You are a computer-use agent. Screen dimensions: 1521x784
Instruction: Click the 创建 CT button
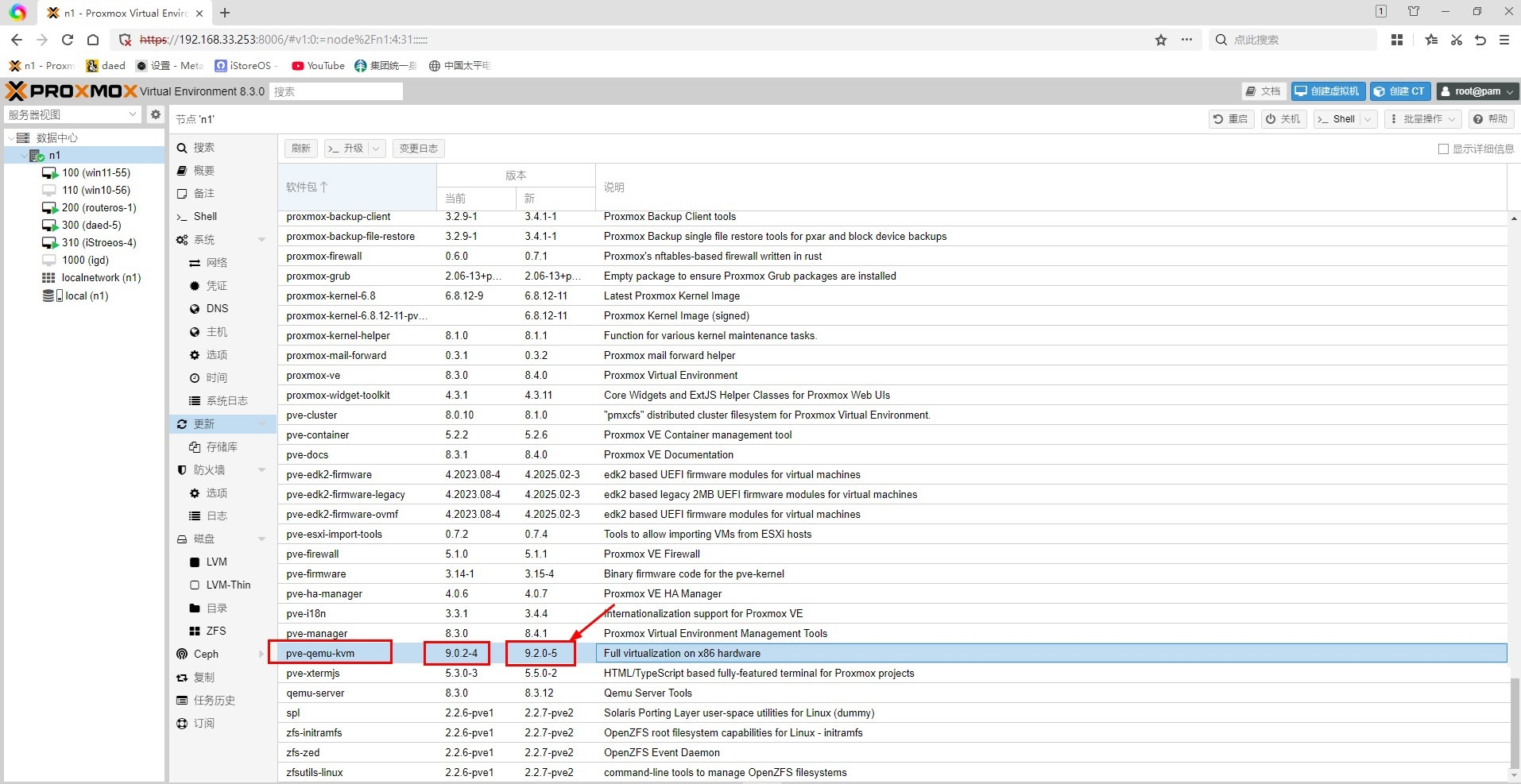(x=1400, y=91)
